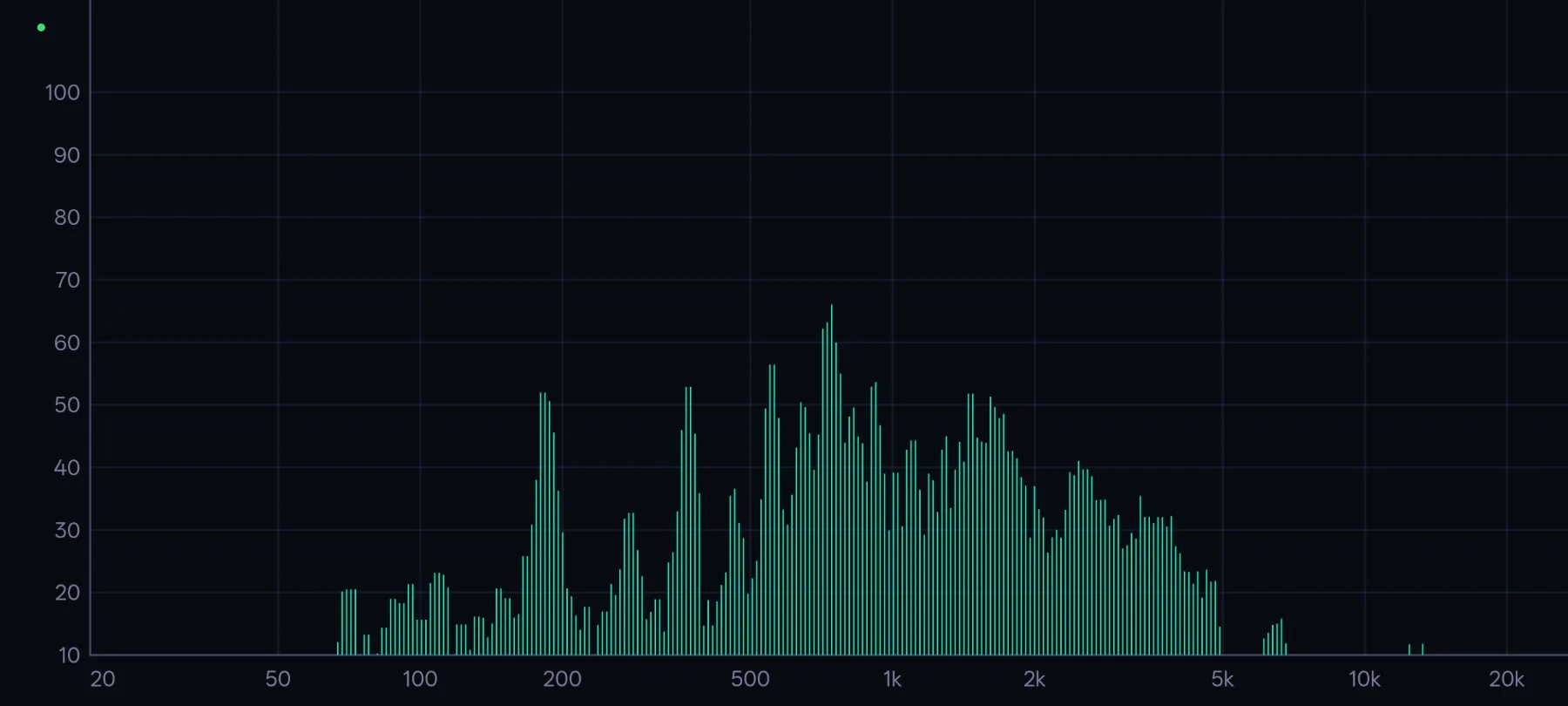Click the 5k frequency axis label

1222,679
